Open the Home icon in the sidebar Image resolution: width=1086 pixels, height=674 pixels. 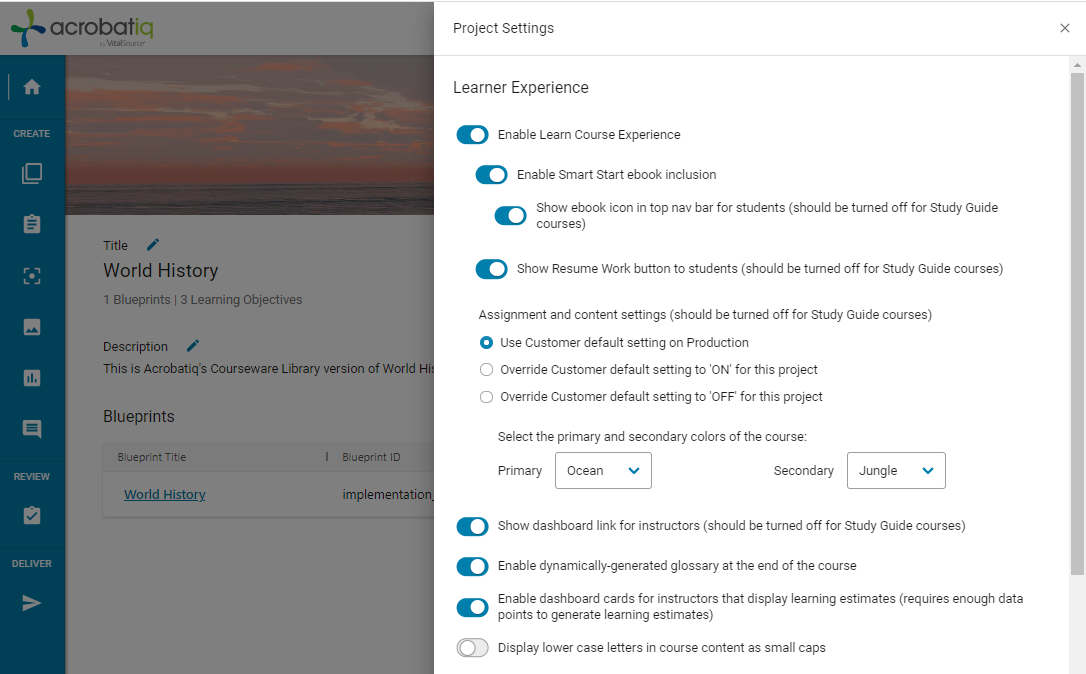pos(32,87)
